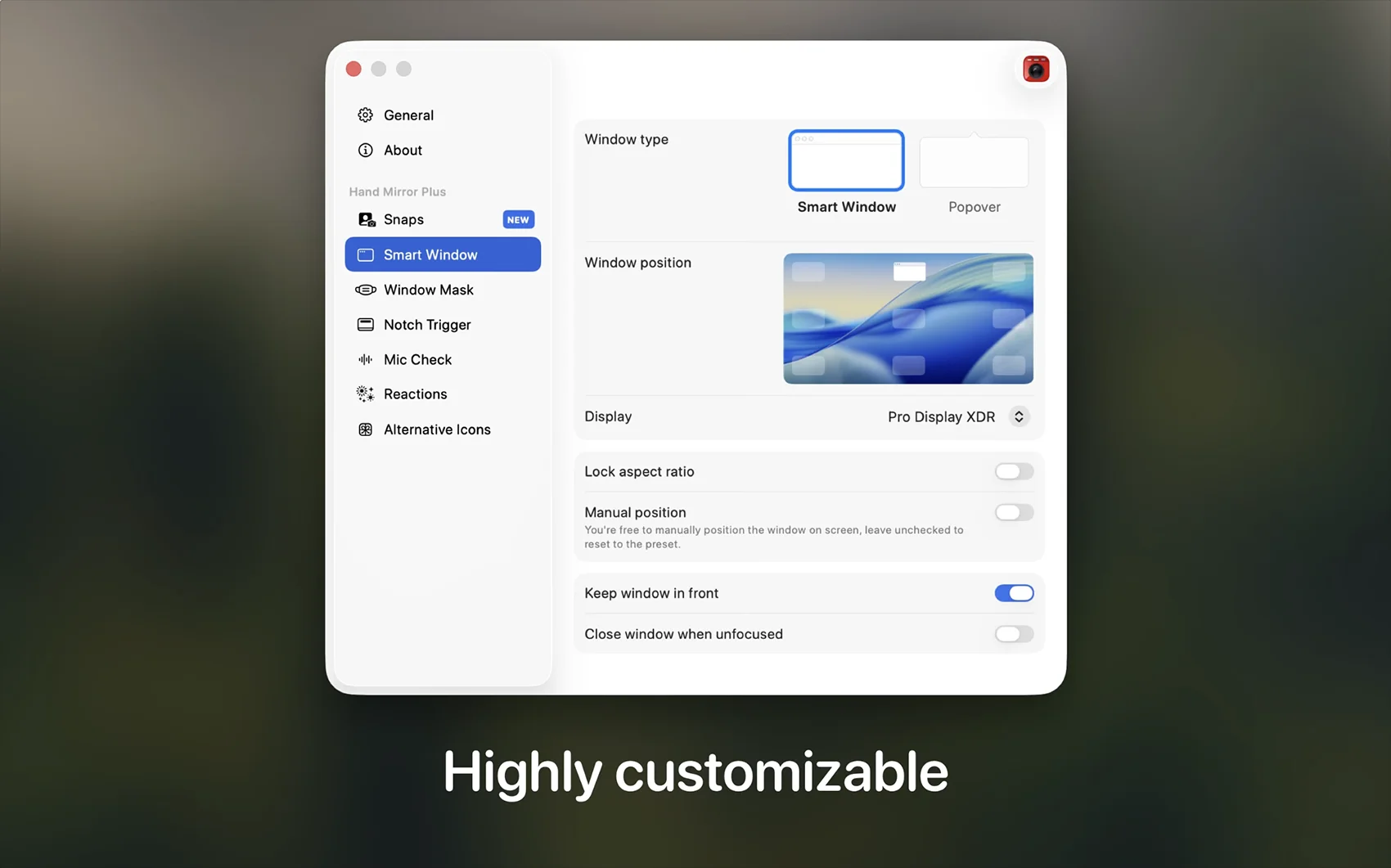The image size is (1391, 868).
Task: Open Snaps via its camera icon
Action: coord(366,220)
